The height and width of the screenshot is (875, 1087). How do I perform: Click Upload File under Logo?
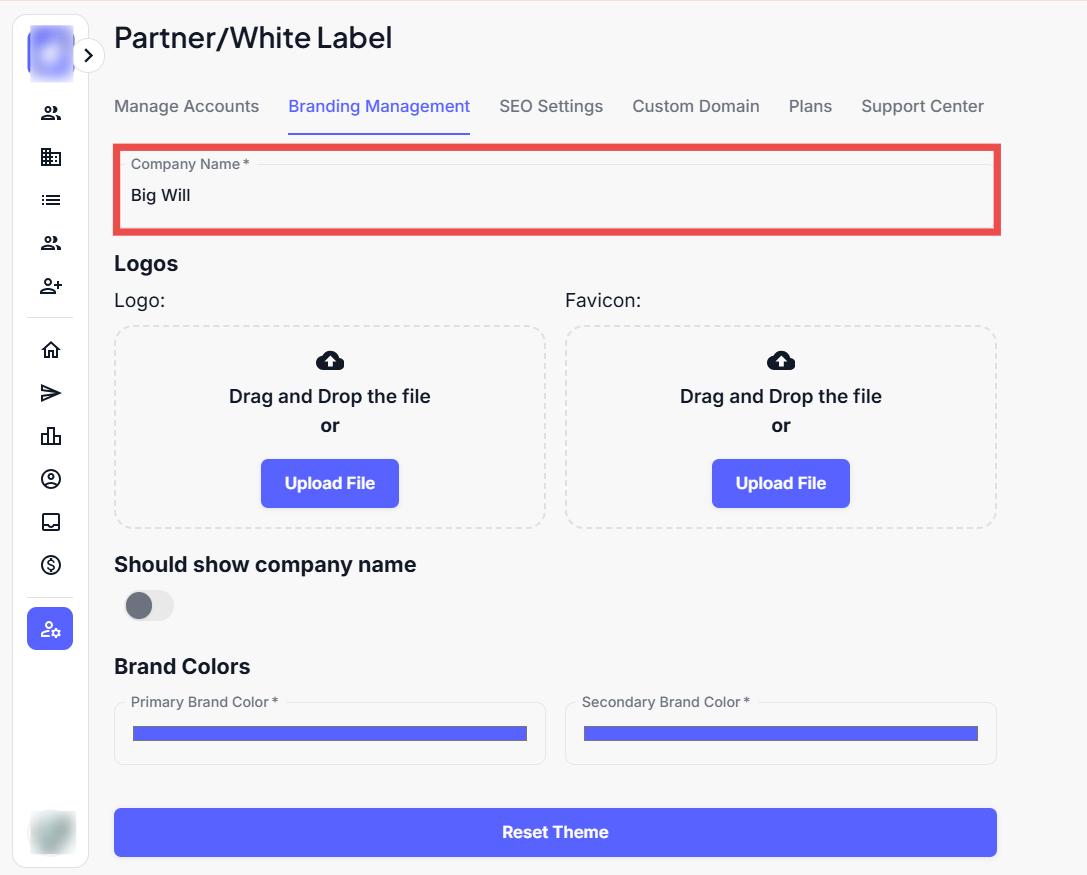point(330,484)
